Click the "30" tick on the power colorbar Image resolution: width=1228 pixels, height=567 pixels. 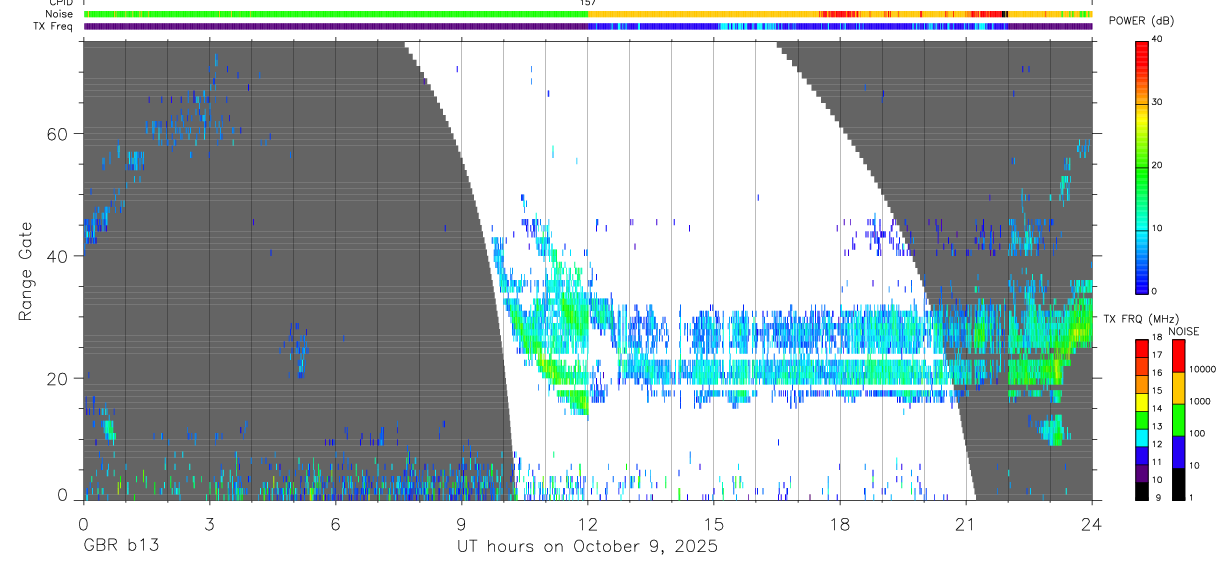pos(1157,103)
